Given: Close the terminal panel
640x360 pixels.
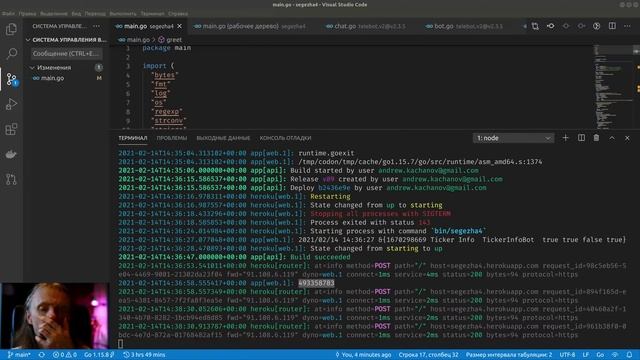Looking at the screenshot, I should (627, 138).
